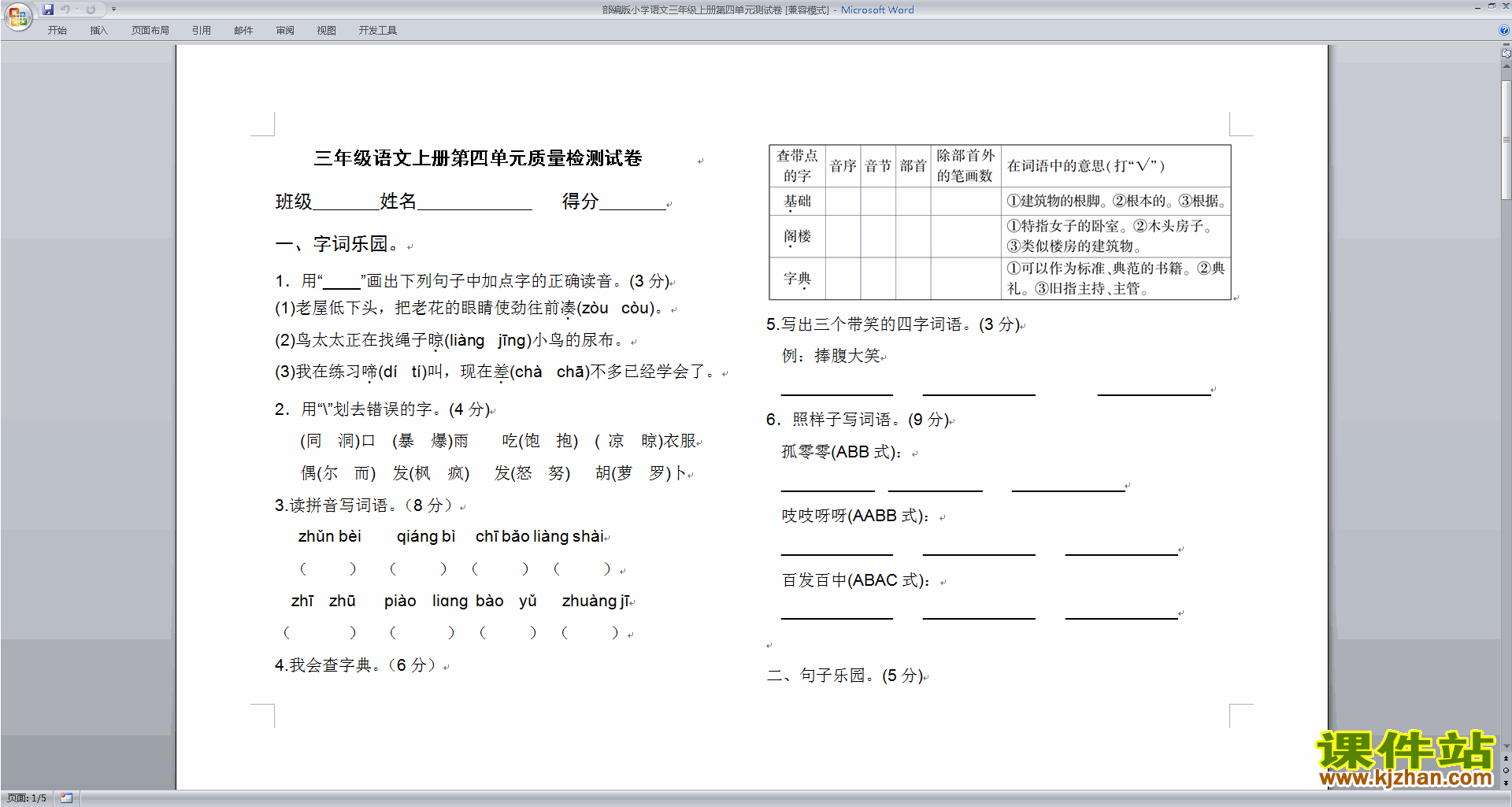The height and width of the screenshot is (807, 1512).
Task: Open the Select Browse Object round button
Action: tap(1506, 771)
